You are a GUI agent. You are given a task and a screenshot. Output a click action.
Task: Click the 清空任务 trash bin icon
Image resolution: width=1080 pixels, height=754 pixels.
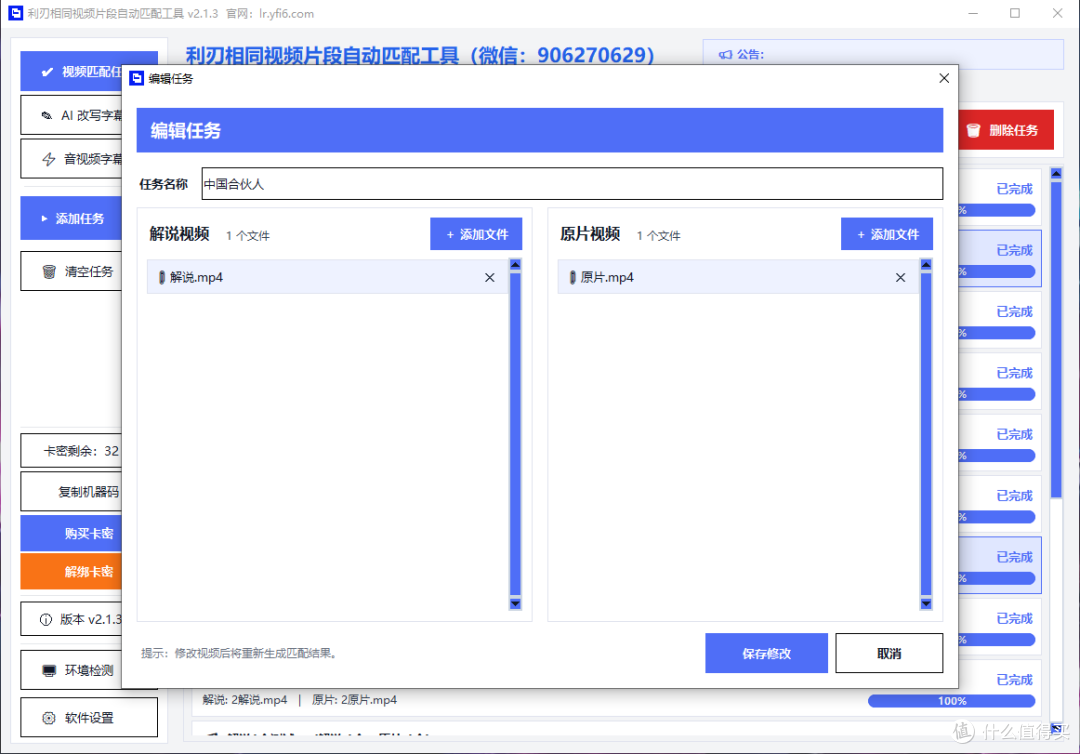coord(49,271)
